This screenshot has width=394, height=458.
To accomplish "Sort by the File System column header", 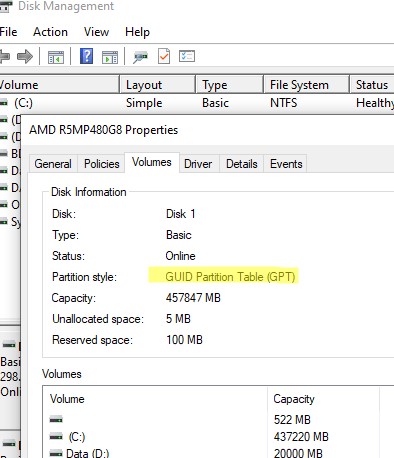I will (306, 85).
